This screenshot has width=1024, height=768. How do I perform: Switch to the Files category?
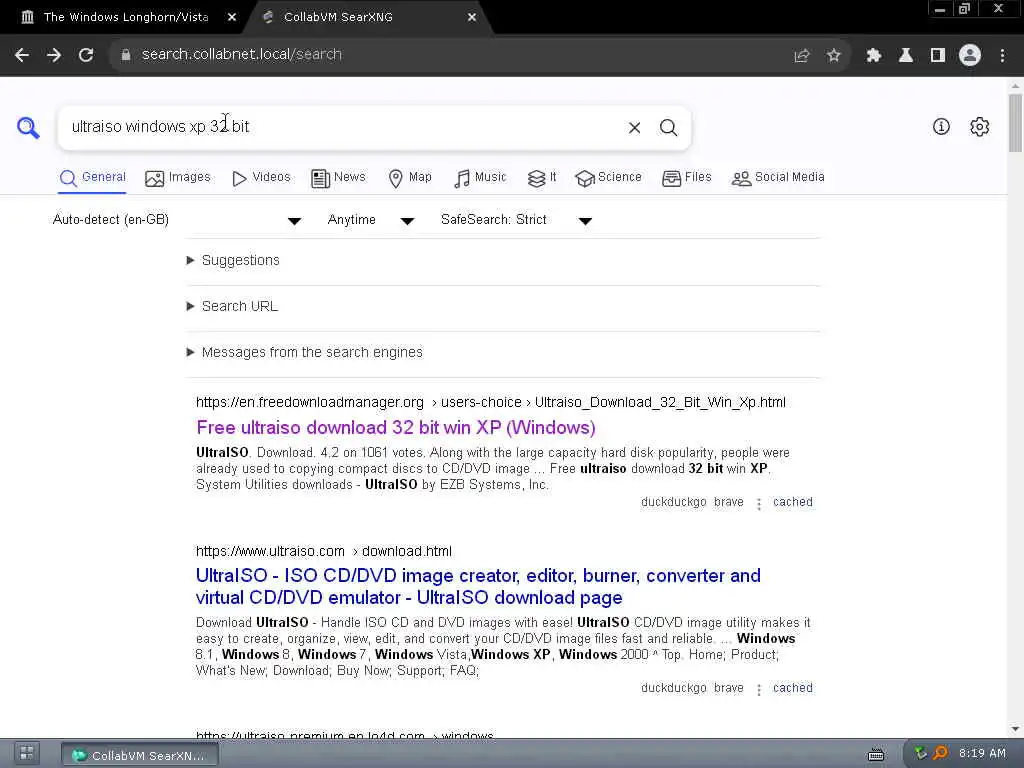pyautogui.click(x=686, y=178)
